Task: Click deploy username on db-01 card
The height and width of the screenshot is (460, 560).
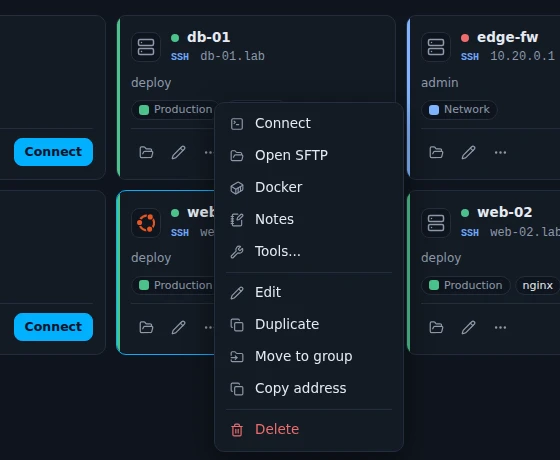Action: pos(151,83)
